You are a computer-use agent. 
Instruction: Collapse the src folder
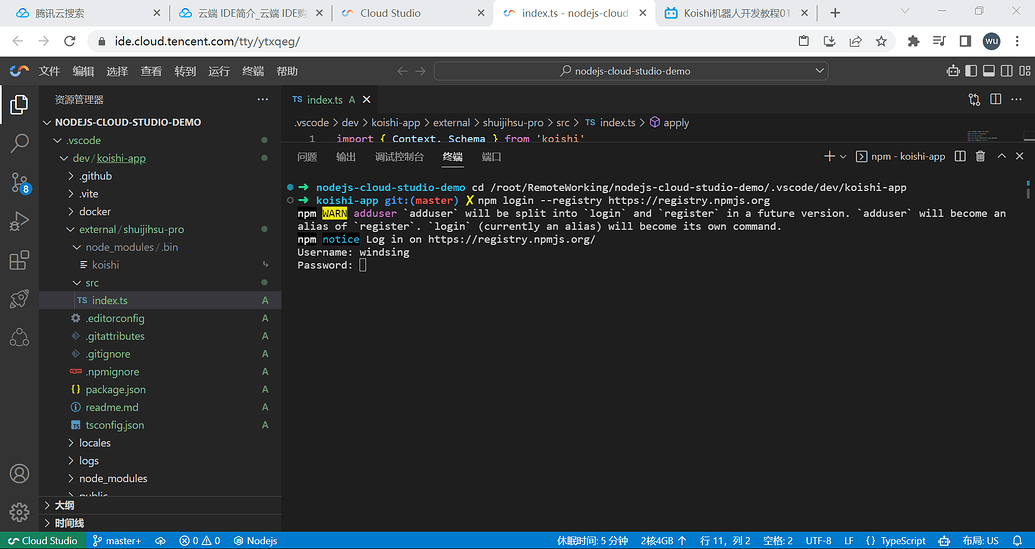[91, 283]
